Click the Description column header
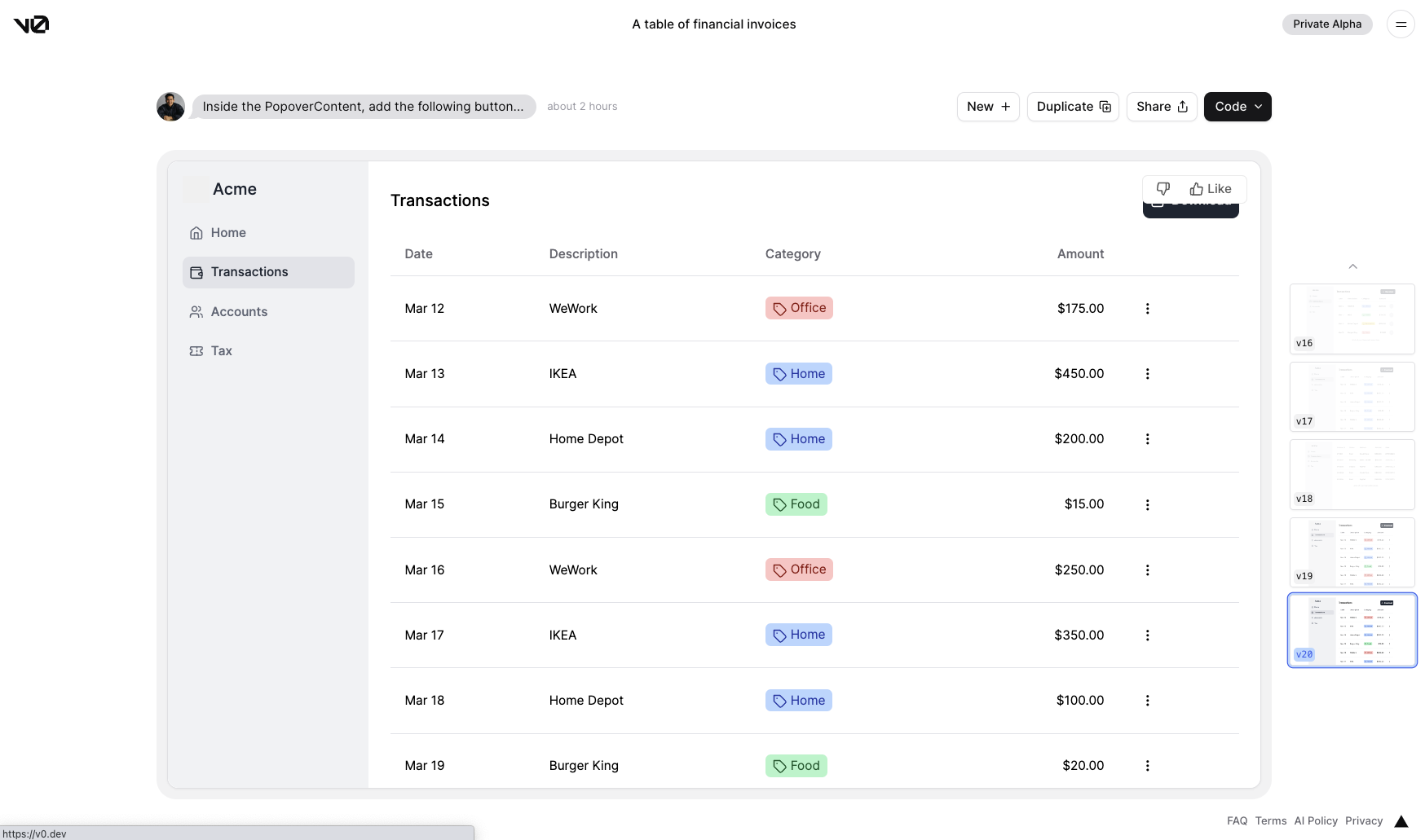This screenshot has height=840, width=1425. click(x=584, y=254)
